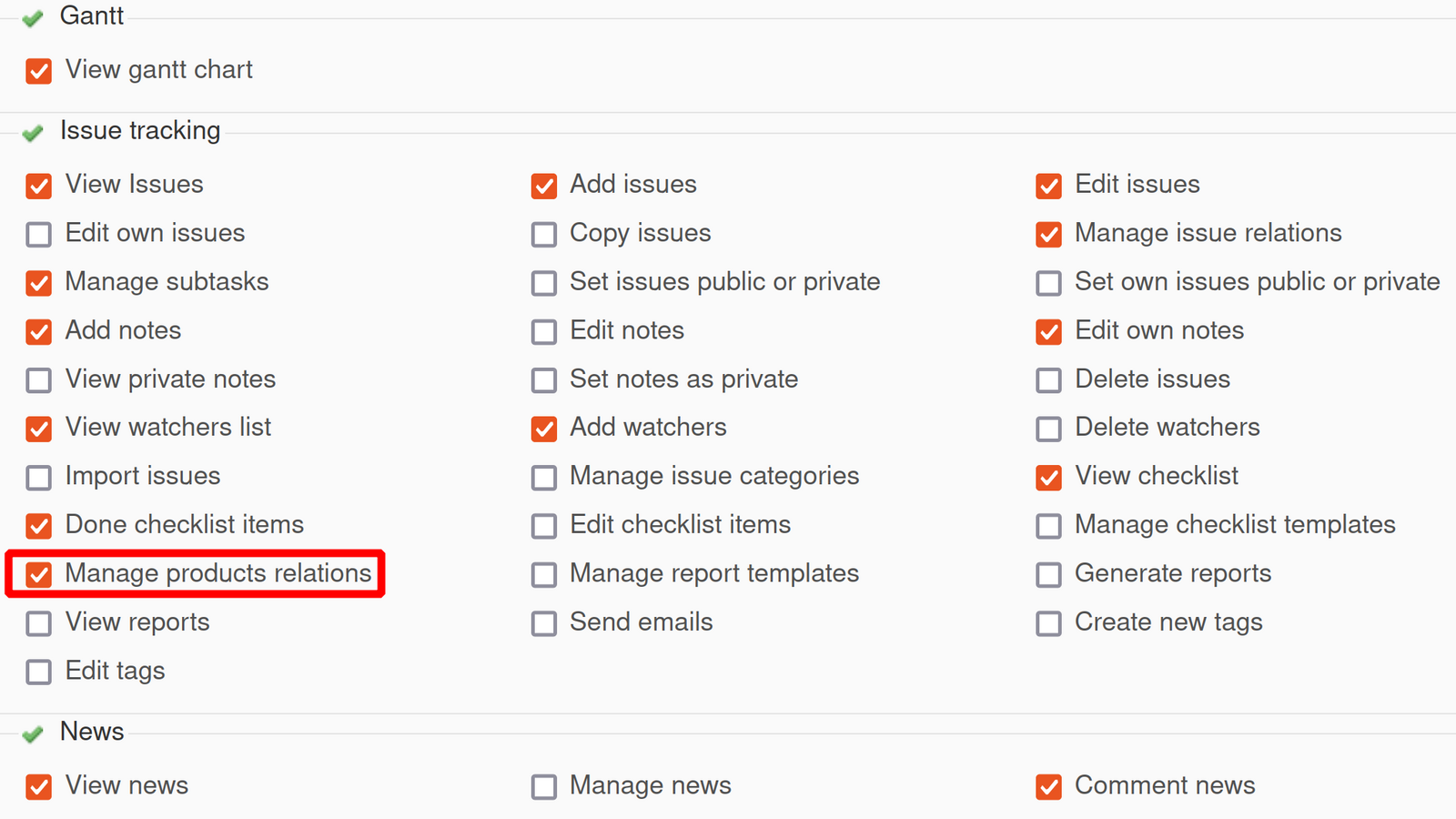Click the green checkmark beside News
1456x819 pixels.
point(33,733)
